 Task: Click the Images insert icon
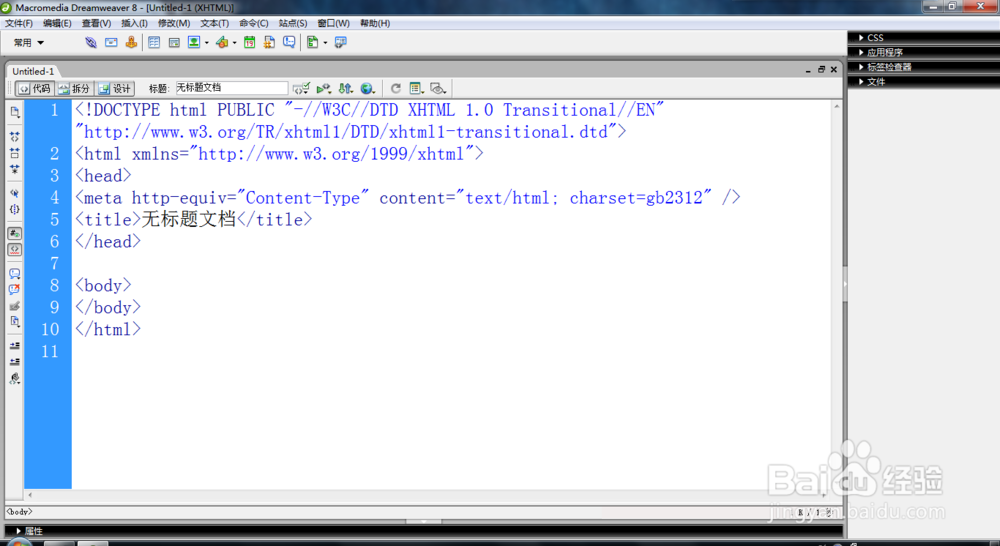tap(194, 43)
